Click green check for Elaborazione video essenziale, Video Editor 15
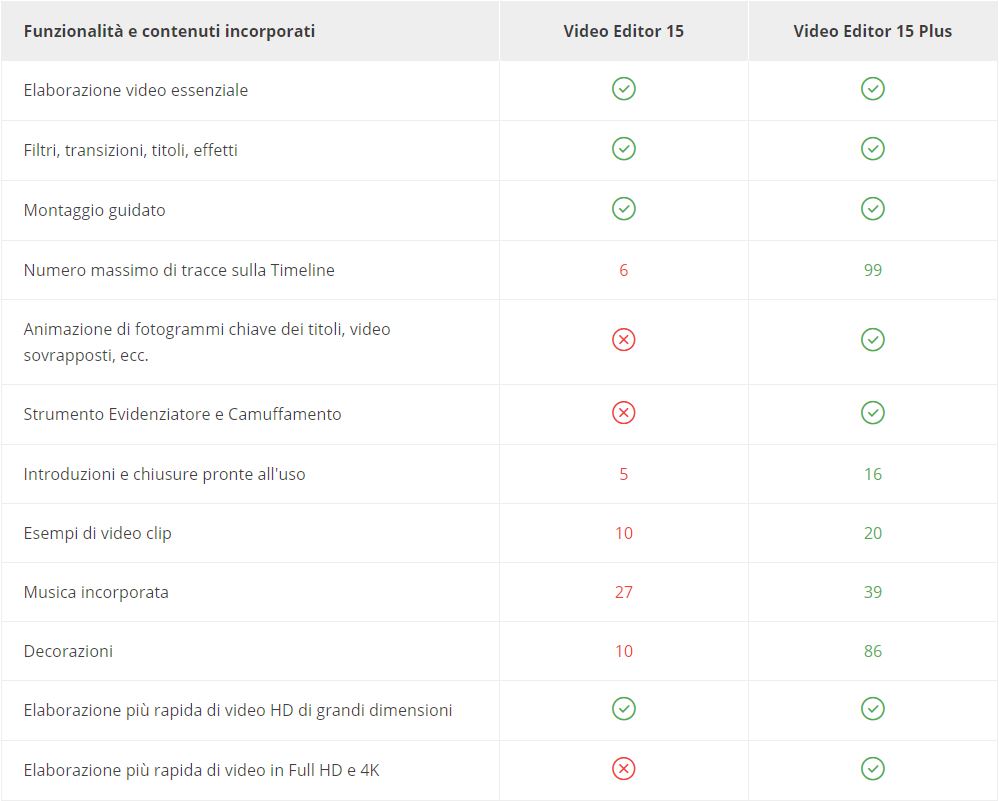The image size is (999, 801). [624, 89]
